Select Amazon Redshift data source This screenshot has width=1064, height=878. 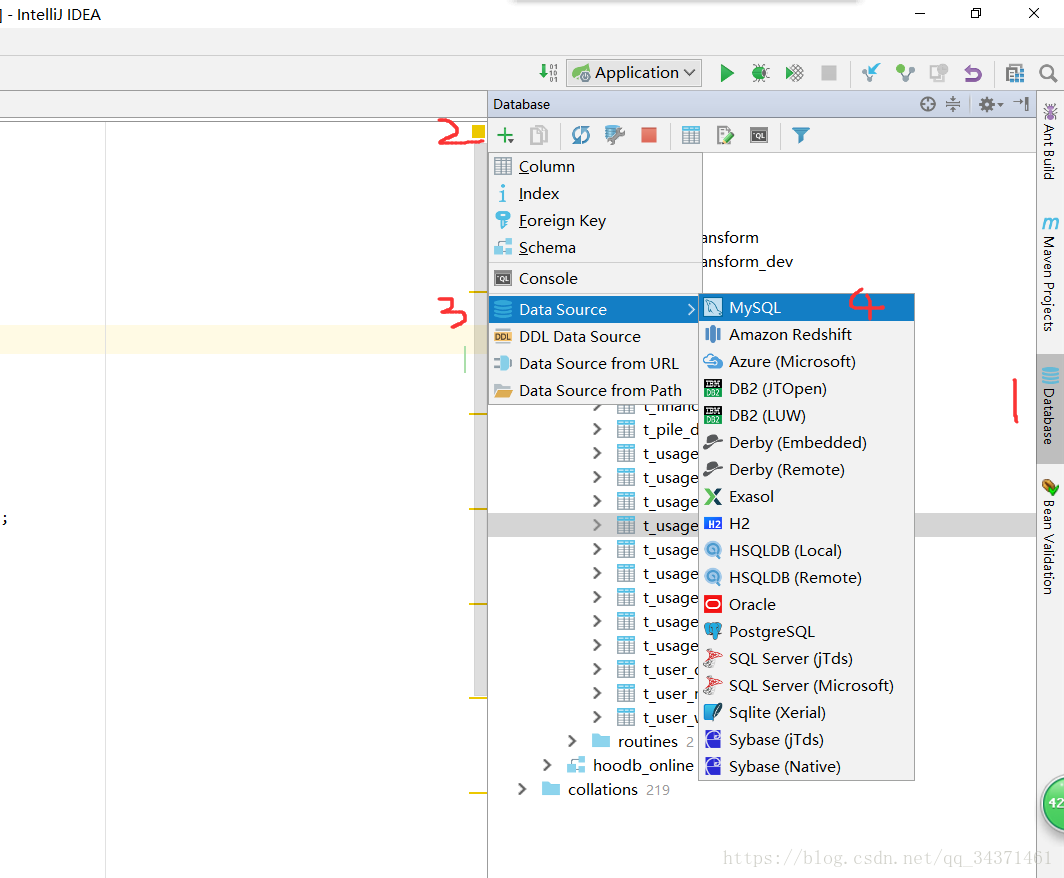coord(807,335)
